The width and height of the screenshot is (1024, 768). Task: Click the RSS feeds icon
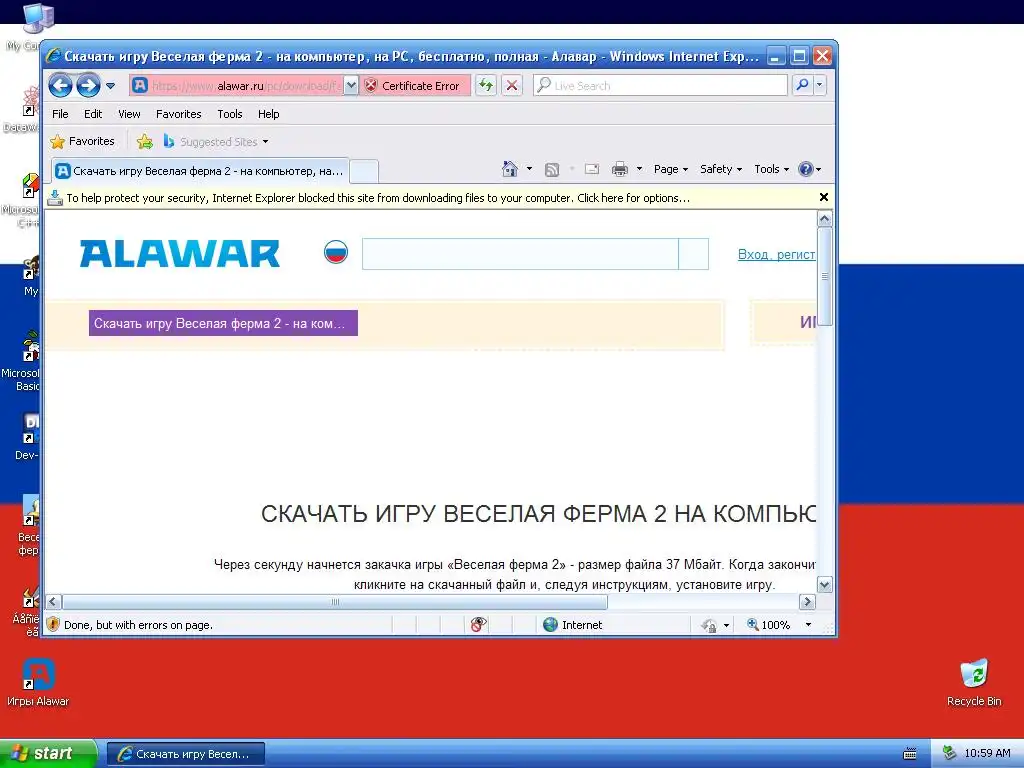(552, 170)
